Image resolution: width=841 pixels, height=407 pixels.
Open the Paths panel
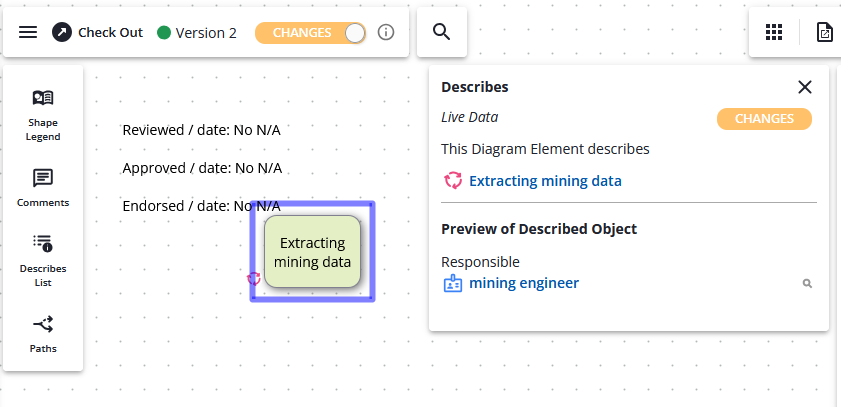43,333
